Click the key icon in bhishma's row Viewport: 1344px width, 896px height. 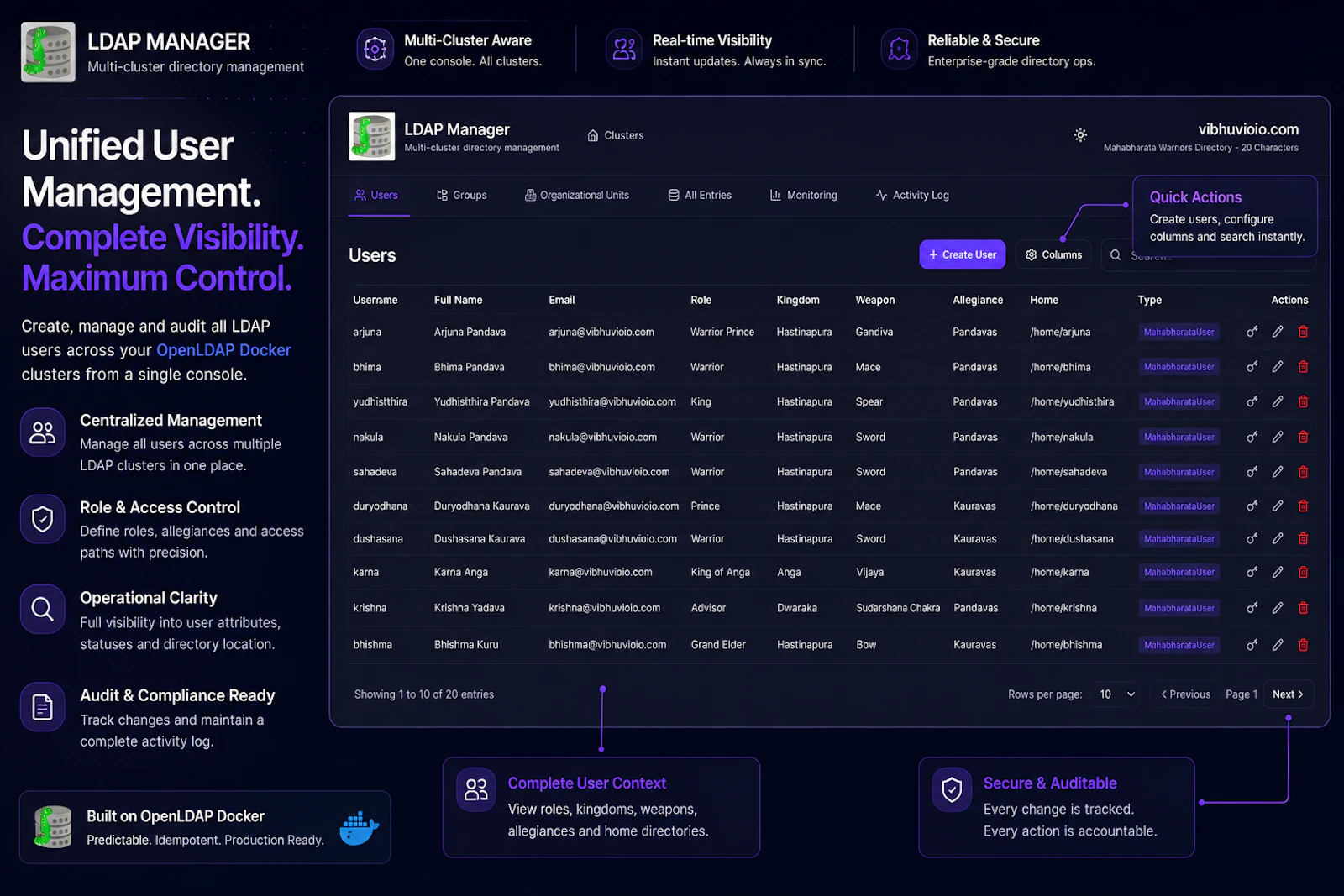point(1252,645)
